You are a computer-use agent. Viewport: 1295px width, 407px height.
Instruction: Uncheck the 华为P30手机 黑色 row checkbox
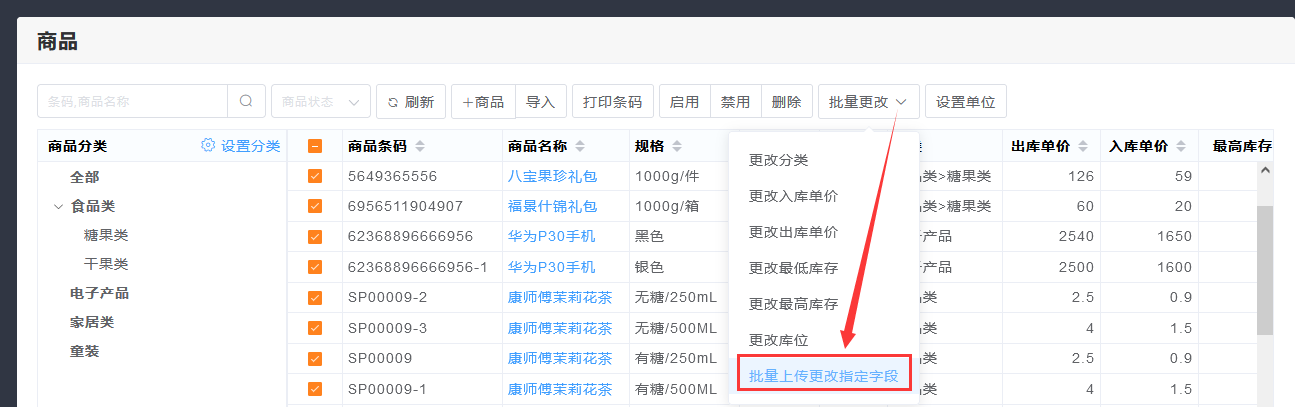click(x=314, y=237)
